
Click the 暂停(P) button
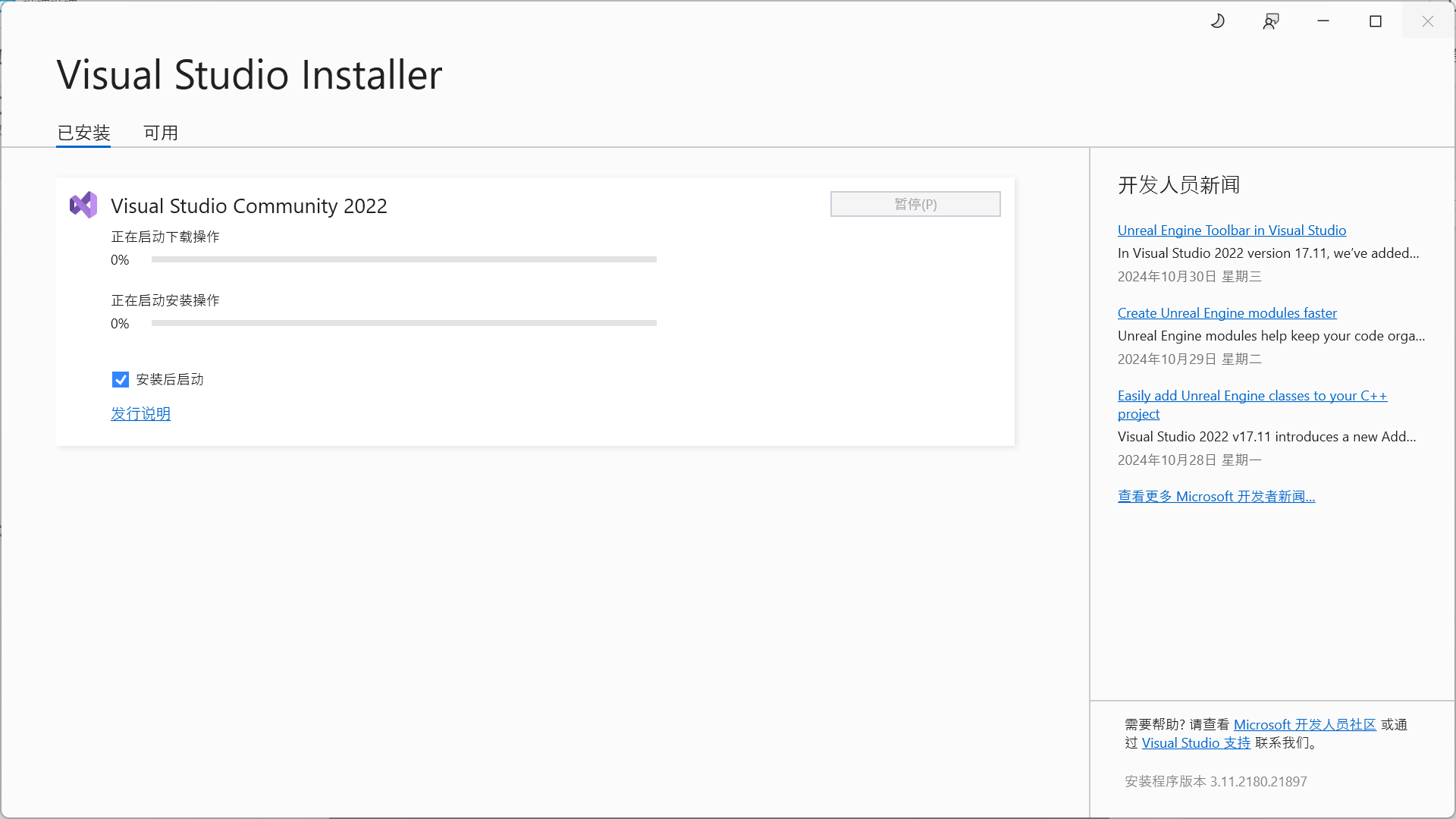(915, 204)
